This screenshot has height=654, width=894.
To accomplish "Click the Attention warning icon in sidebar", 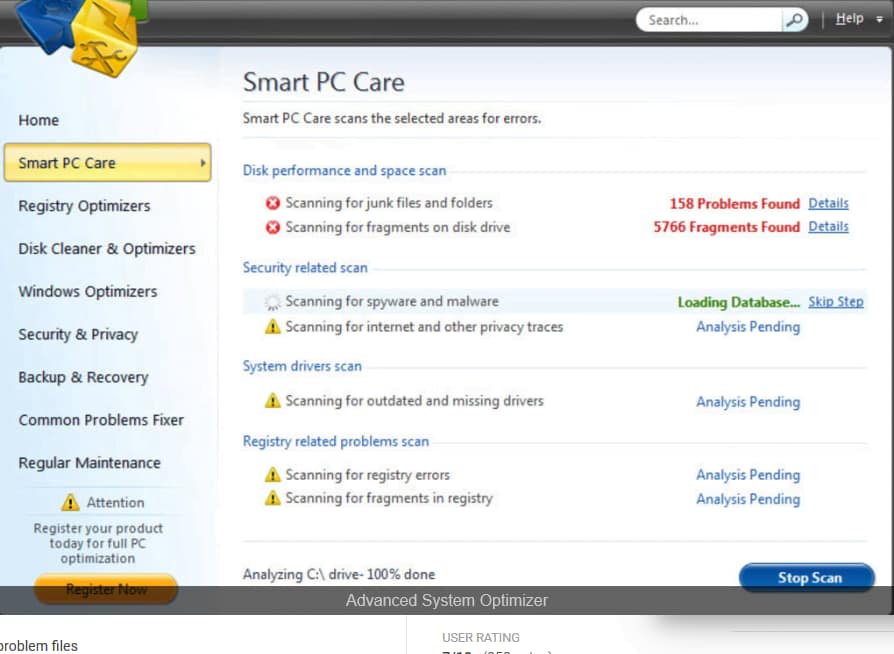I will tap(70, 503).
